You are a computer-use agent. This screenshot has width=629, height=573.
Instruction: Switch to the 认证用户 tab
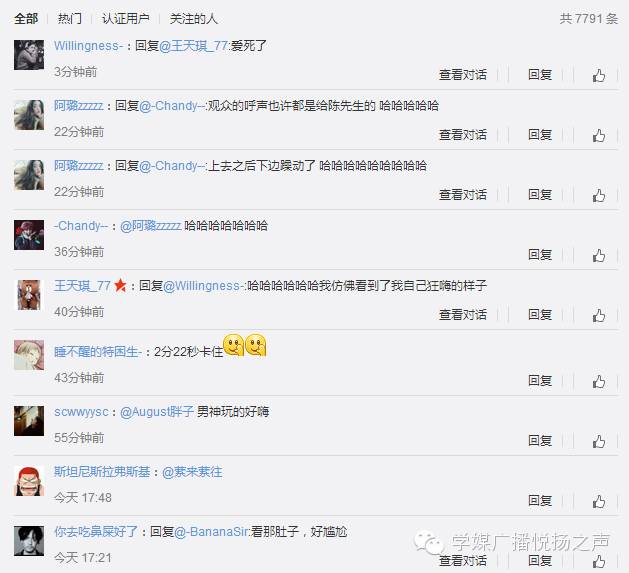[x=126, y=18]
